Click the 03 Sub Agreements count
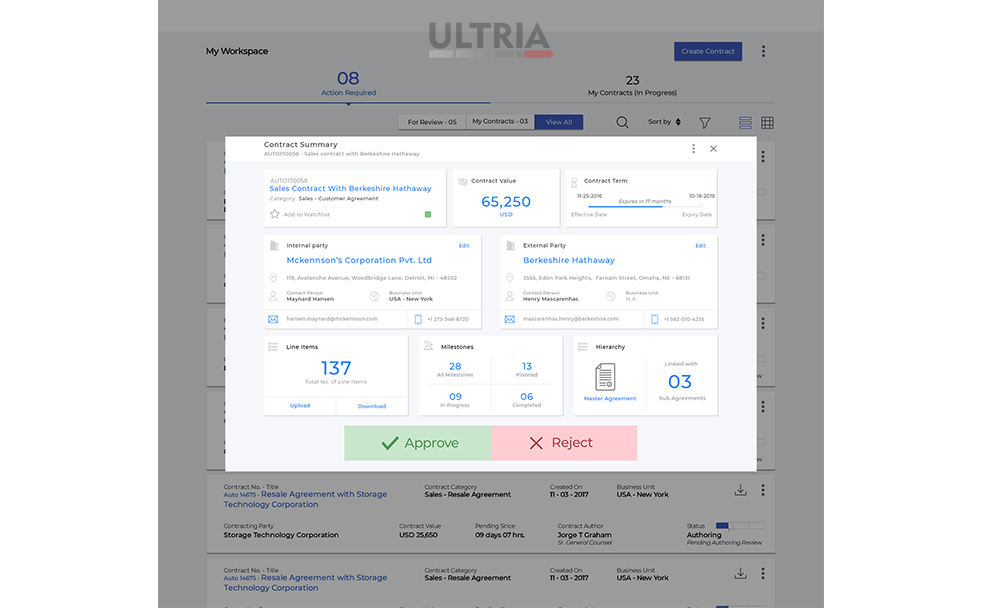This screenshot has width=984, height=608. [680, 381]
